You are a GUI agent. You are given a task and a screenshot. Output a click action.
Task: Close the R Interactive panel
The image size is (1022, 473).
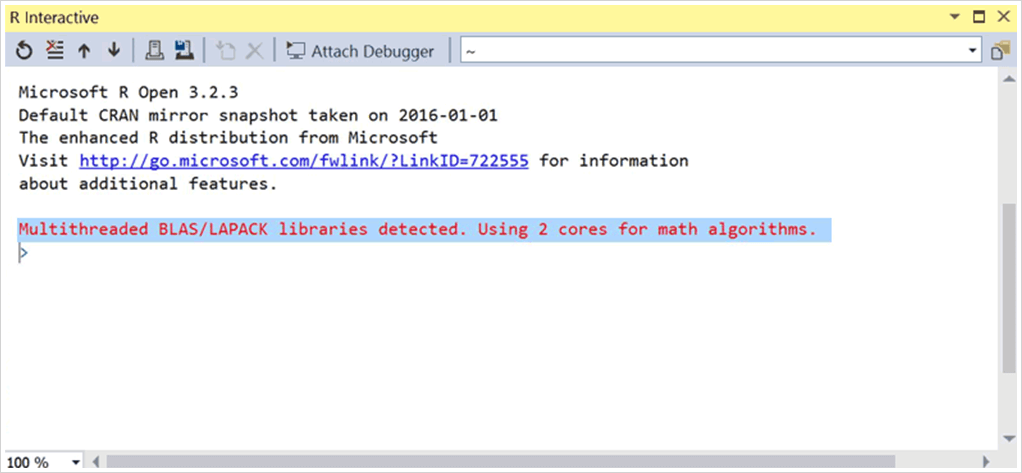click(1002, 17)
